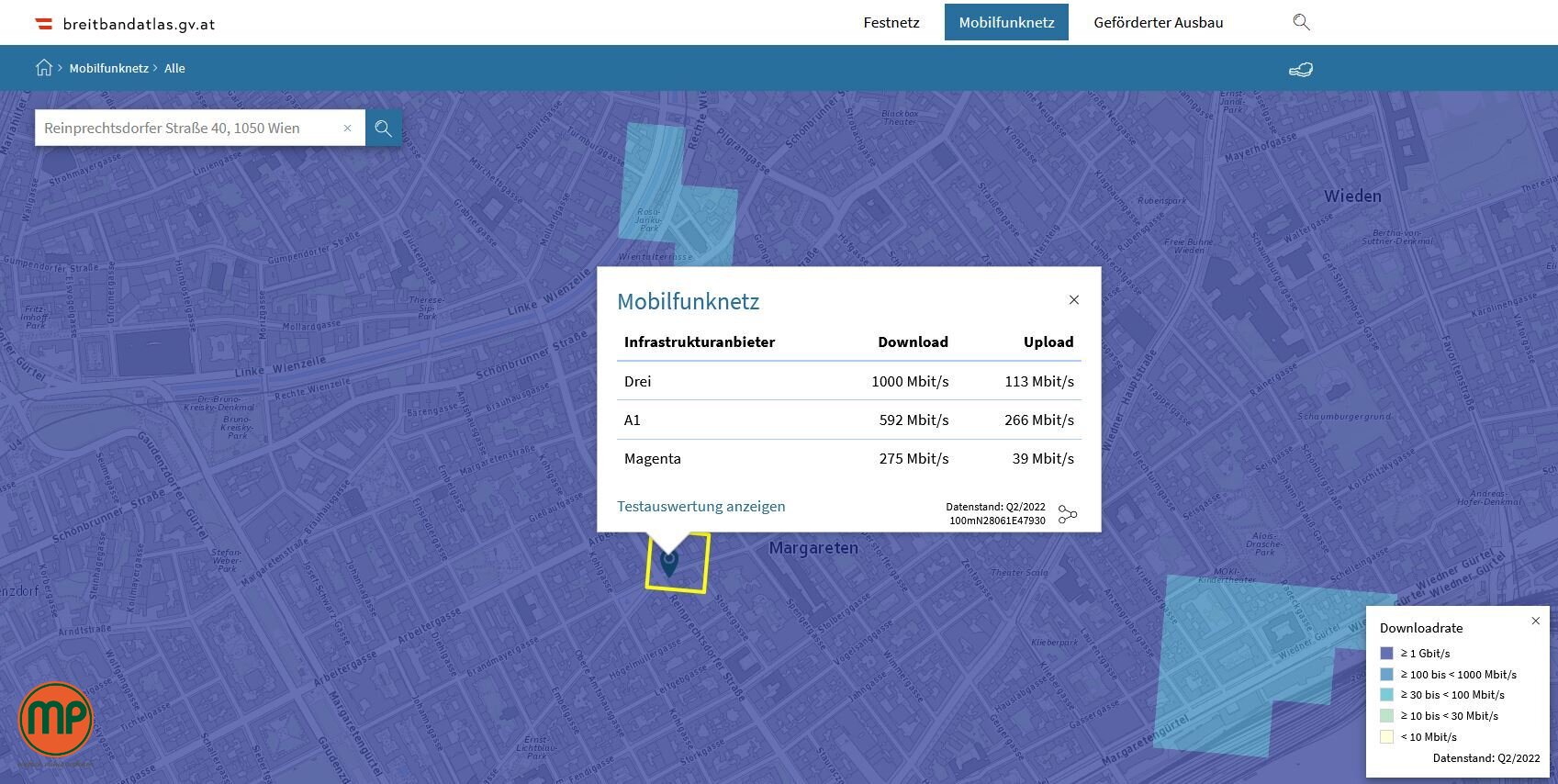Click the orange MP logo
Image resolution: width=1558 pixels, height=784 pixels.
(x=56, y=720)
